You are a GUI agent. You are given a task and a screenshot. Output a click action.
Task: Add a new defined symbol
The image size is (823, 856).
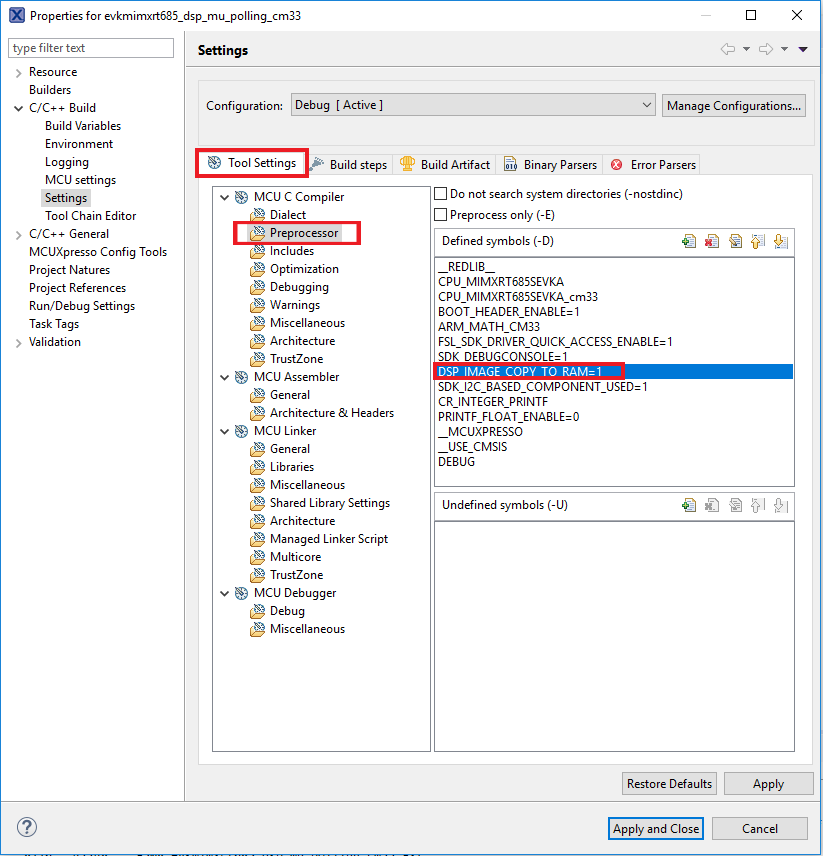point(689,241)
